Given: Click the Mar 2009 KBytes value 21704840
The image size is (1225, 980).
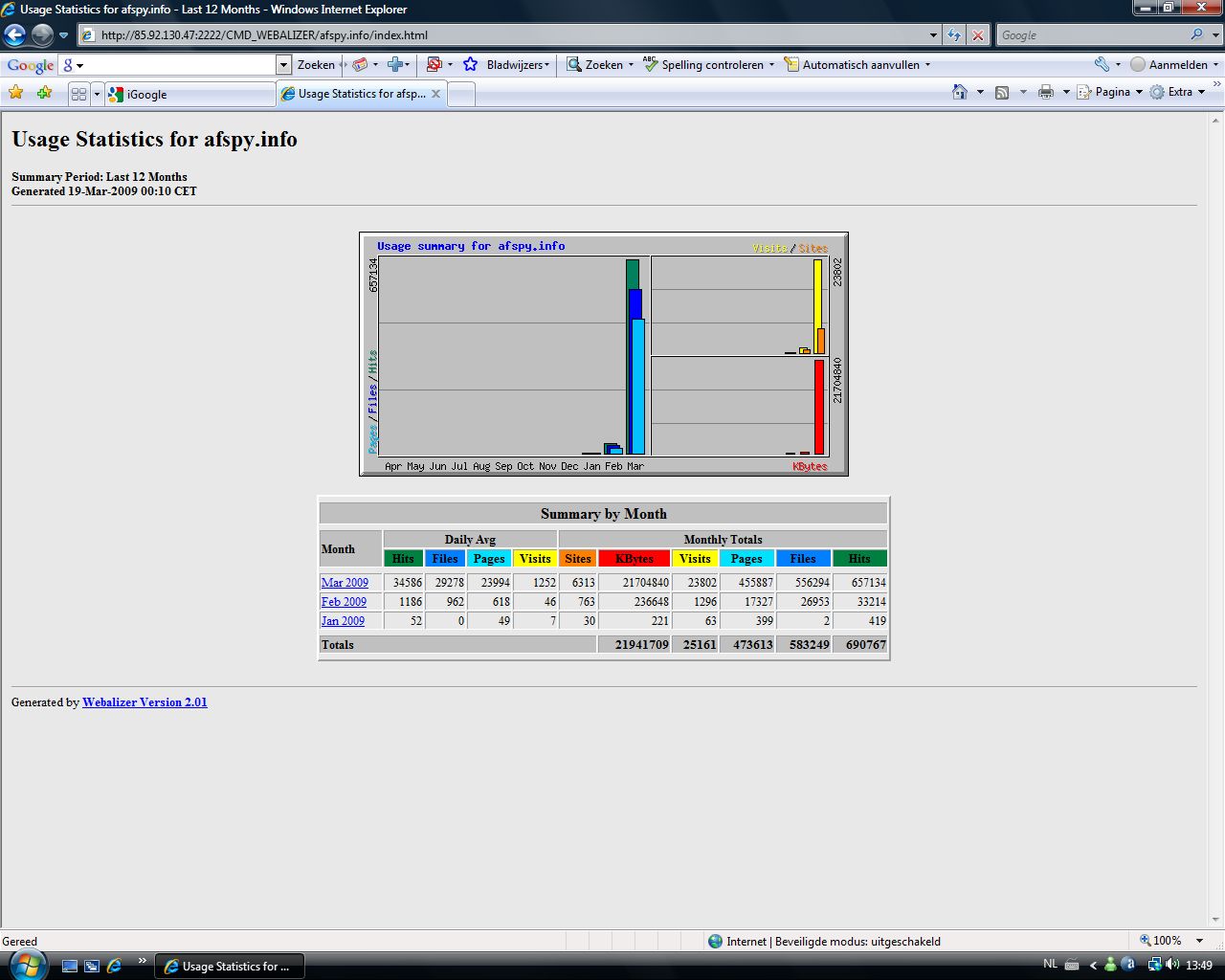Looking at the screenshot, I should (646, 582).
